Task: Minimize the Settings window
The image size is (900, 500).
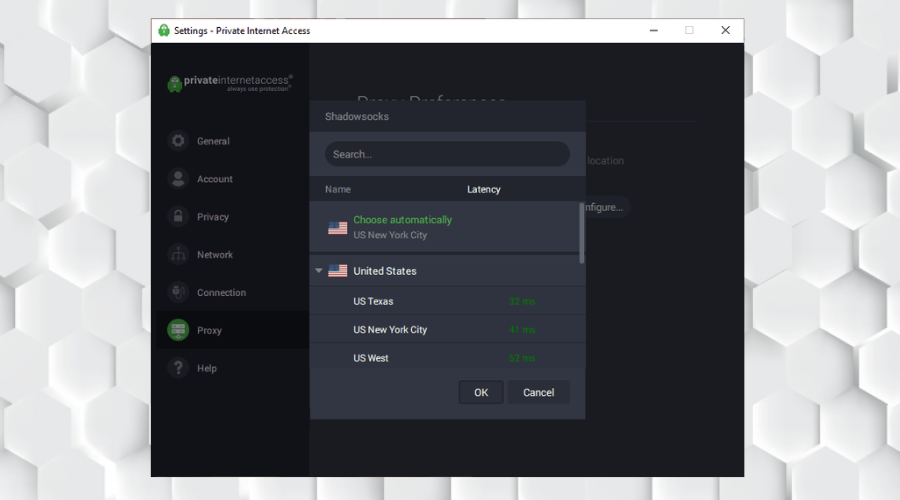Action: coord(653,30)
